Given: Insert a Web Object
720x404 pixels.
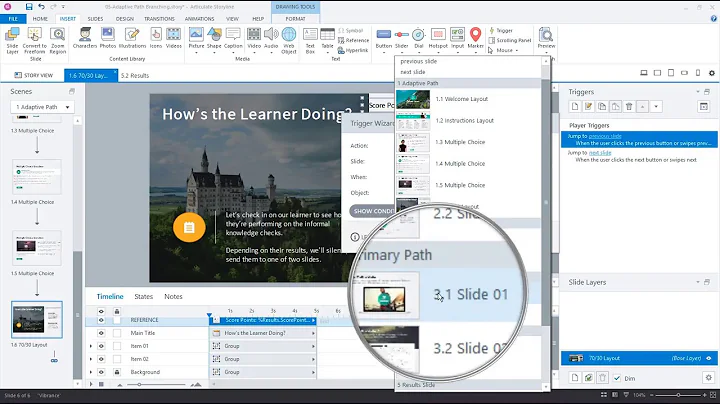Looking at the screenshot, I should [x=289, y=41].
